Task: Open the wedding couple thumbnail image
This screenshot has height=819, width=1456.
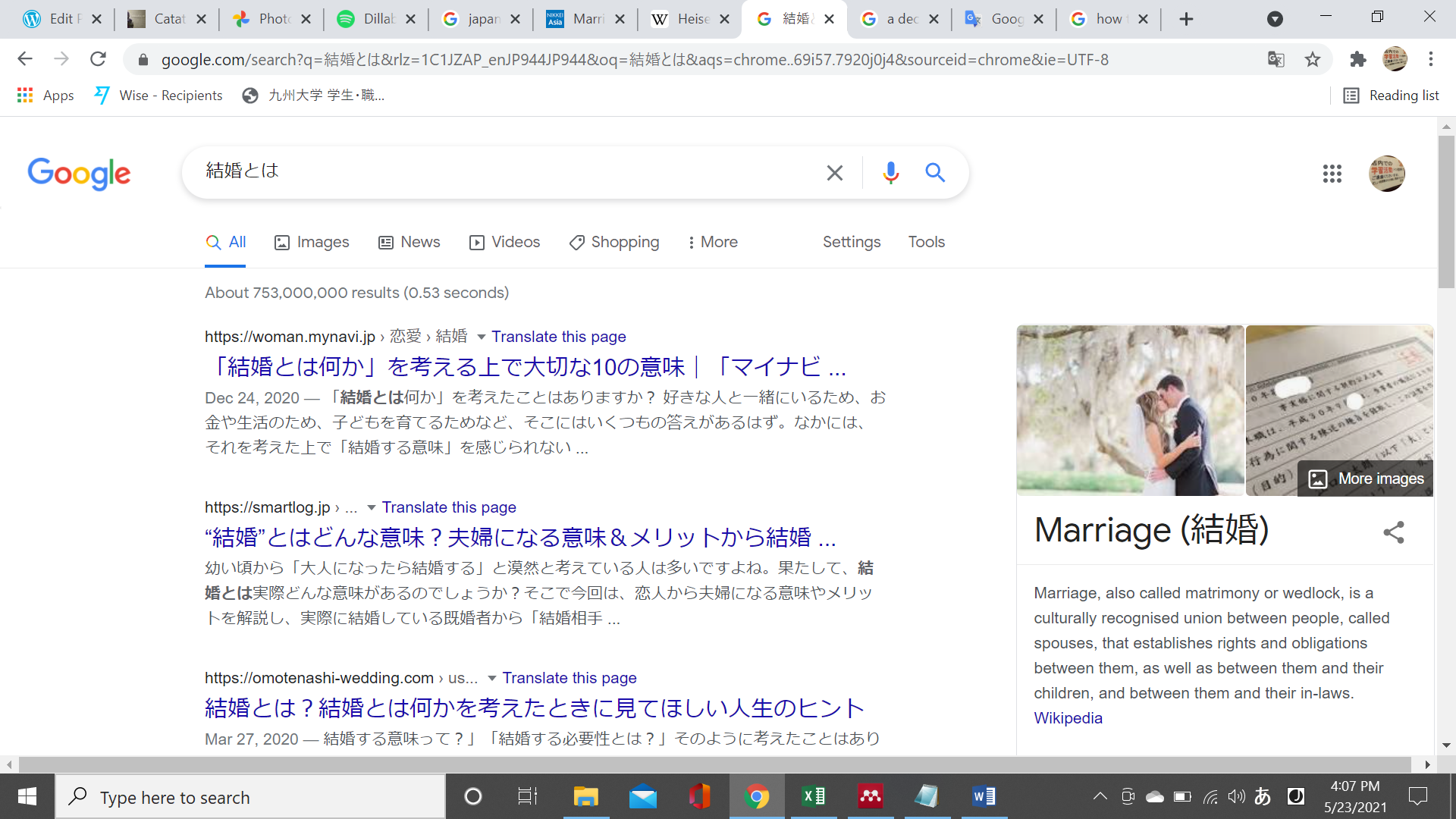Action: coord(1130,410)
